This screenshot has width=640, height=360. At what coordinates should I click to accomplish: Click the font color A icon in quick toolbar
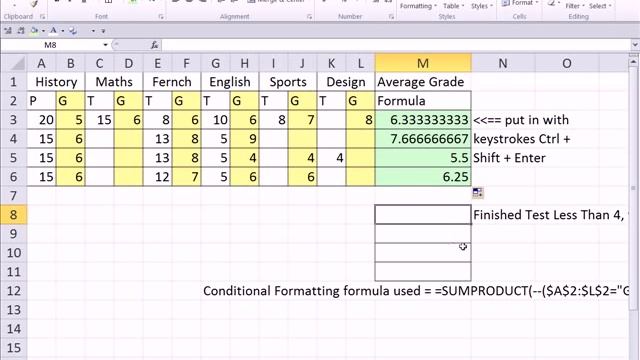tap(53, 31)
